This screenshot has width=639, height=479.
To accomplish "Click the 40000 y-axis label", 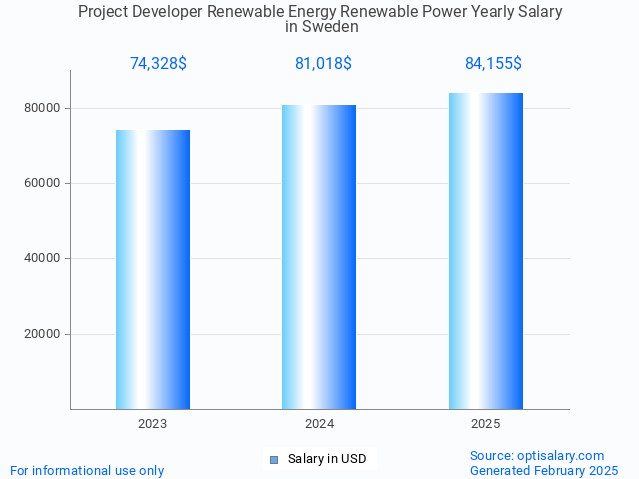I will 42,258.
